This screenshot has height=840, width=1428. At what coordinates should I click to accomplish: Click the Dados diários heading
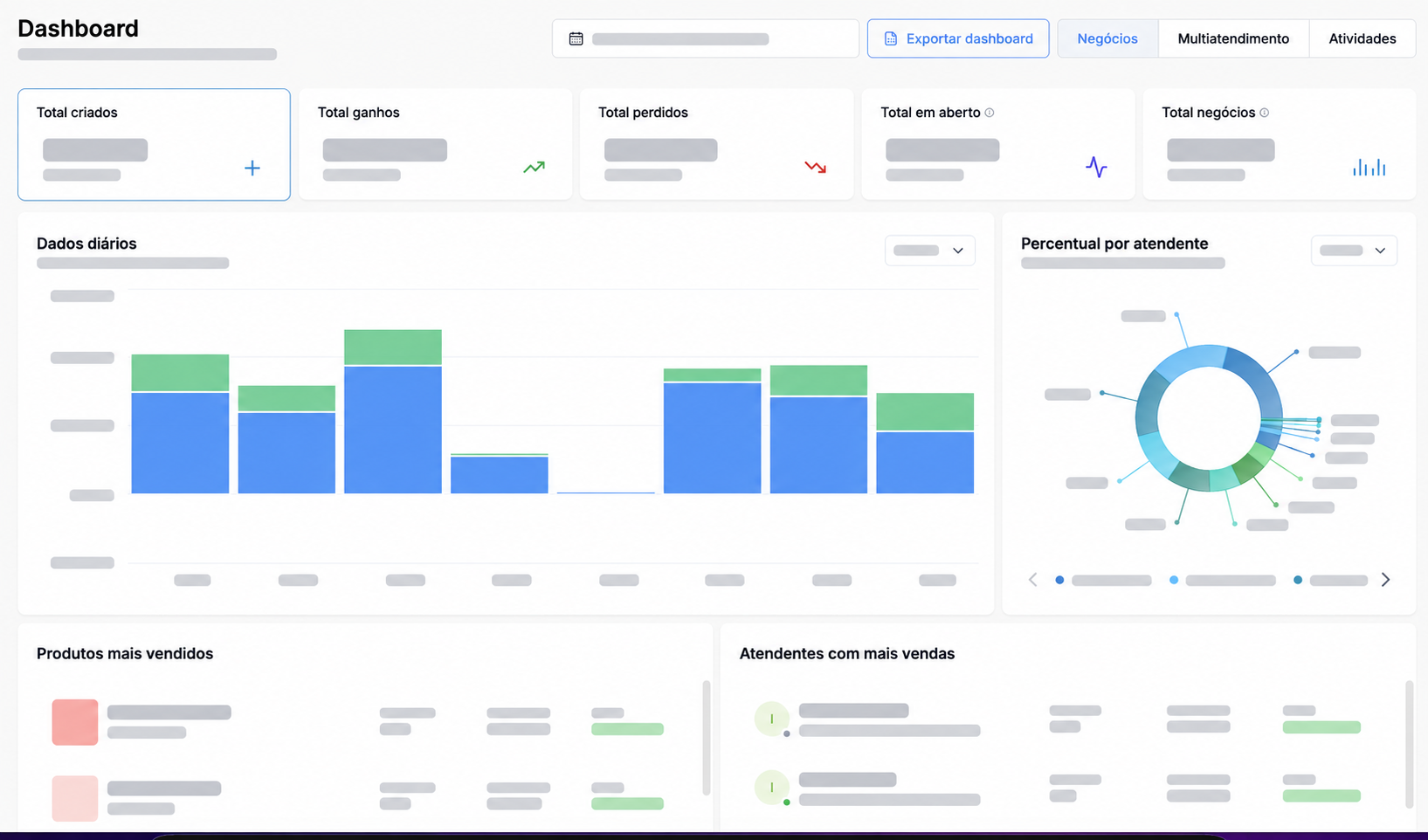tap(86, 244)
